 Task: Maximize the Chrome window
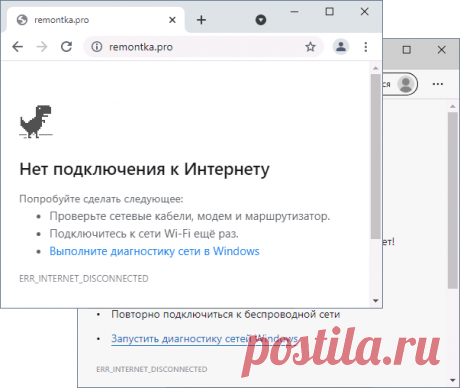pyautogui.click(x=329, y=12)
